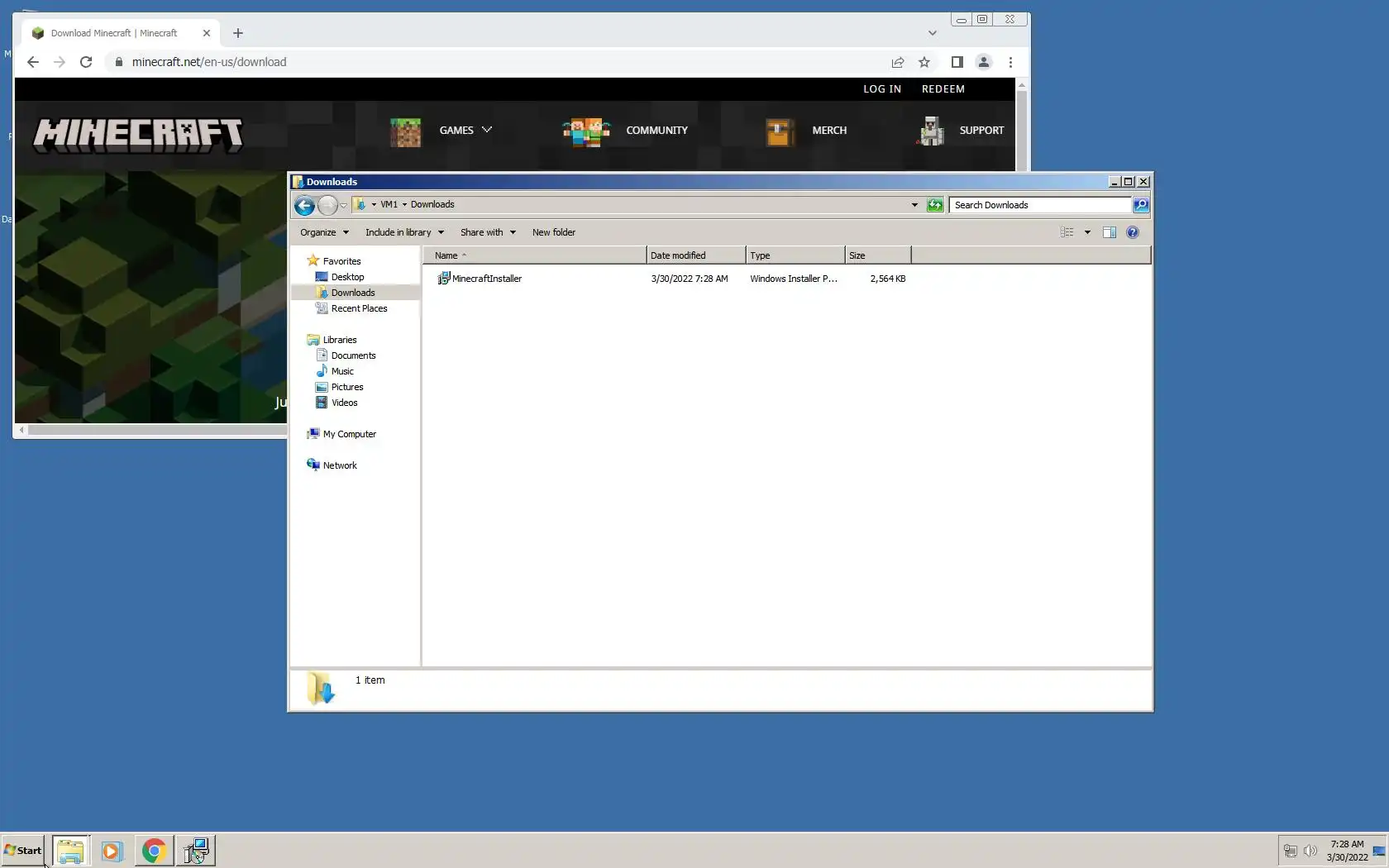Click the Minecraft logo

tap(138, 135)
